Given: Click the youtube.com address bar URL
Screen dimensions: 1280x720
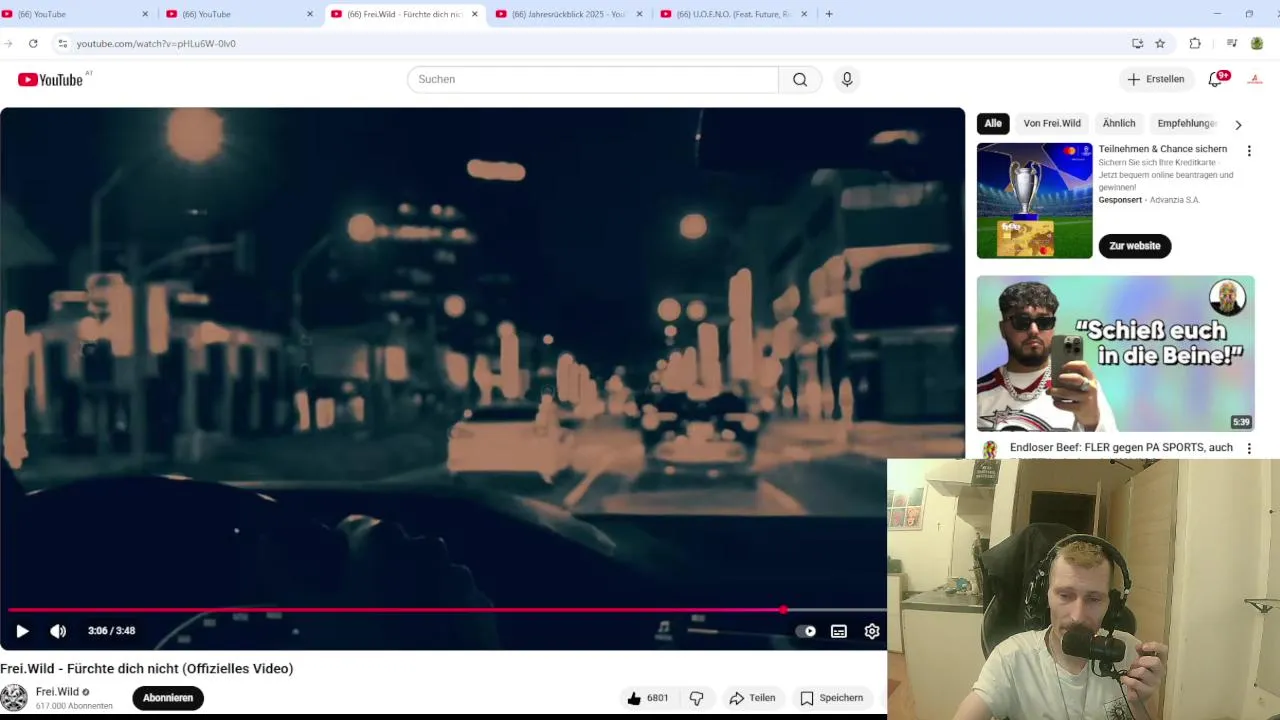Looking at the screenshot, I should [156, 44].
